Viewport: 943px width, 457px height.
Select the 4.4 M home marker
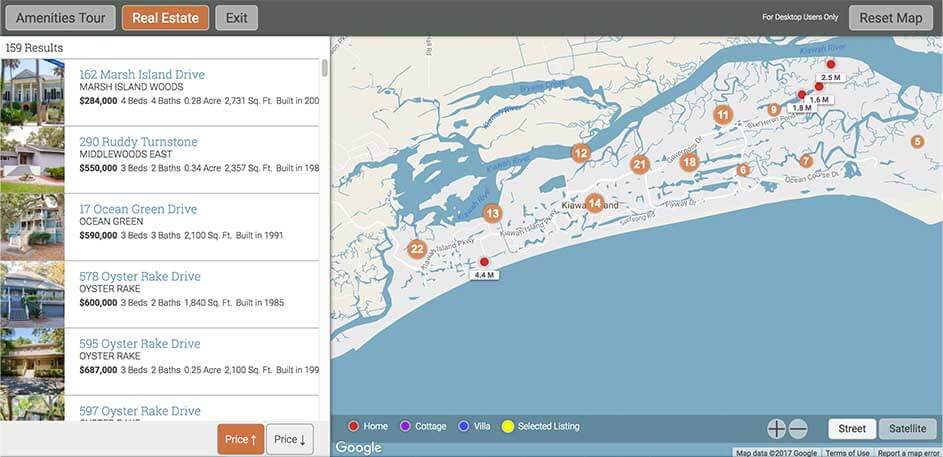484,262
